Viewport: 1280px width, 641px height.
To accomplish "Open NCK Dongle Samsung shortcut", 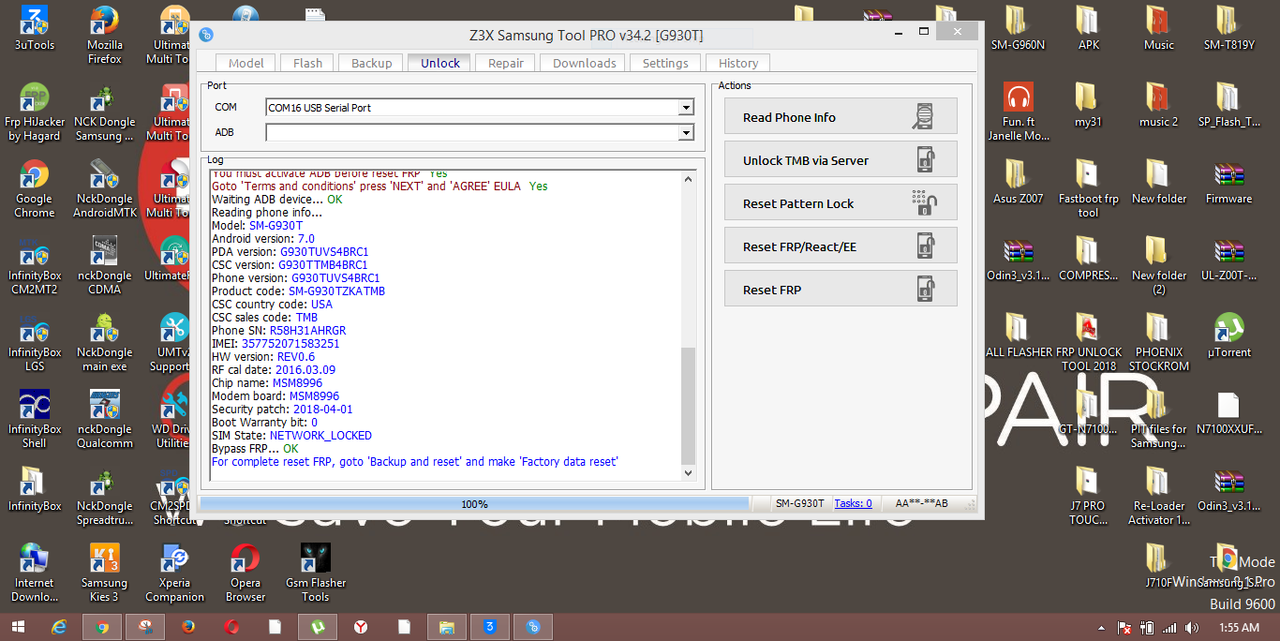I will pos(105,112).
